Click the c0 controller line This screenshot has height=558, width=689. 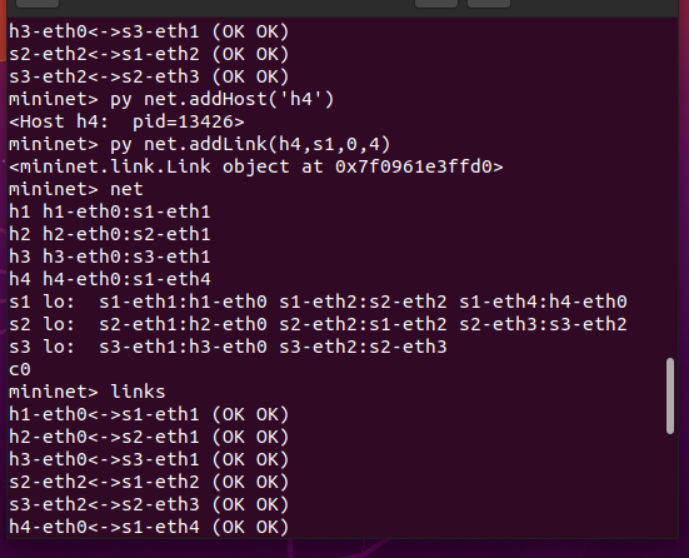click(19, 369)
